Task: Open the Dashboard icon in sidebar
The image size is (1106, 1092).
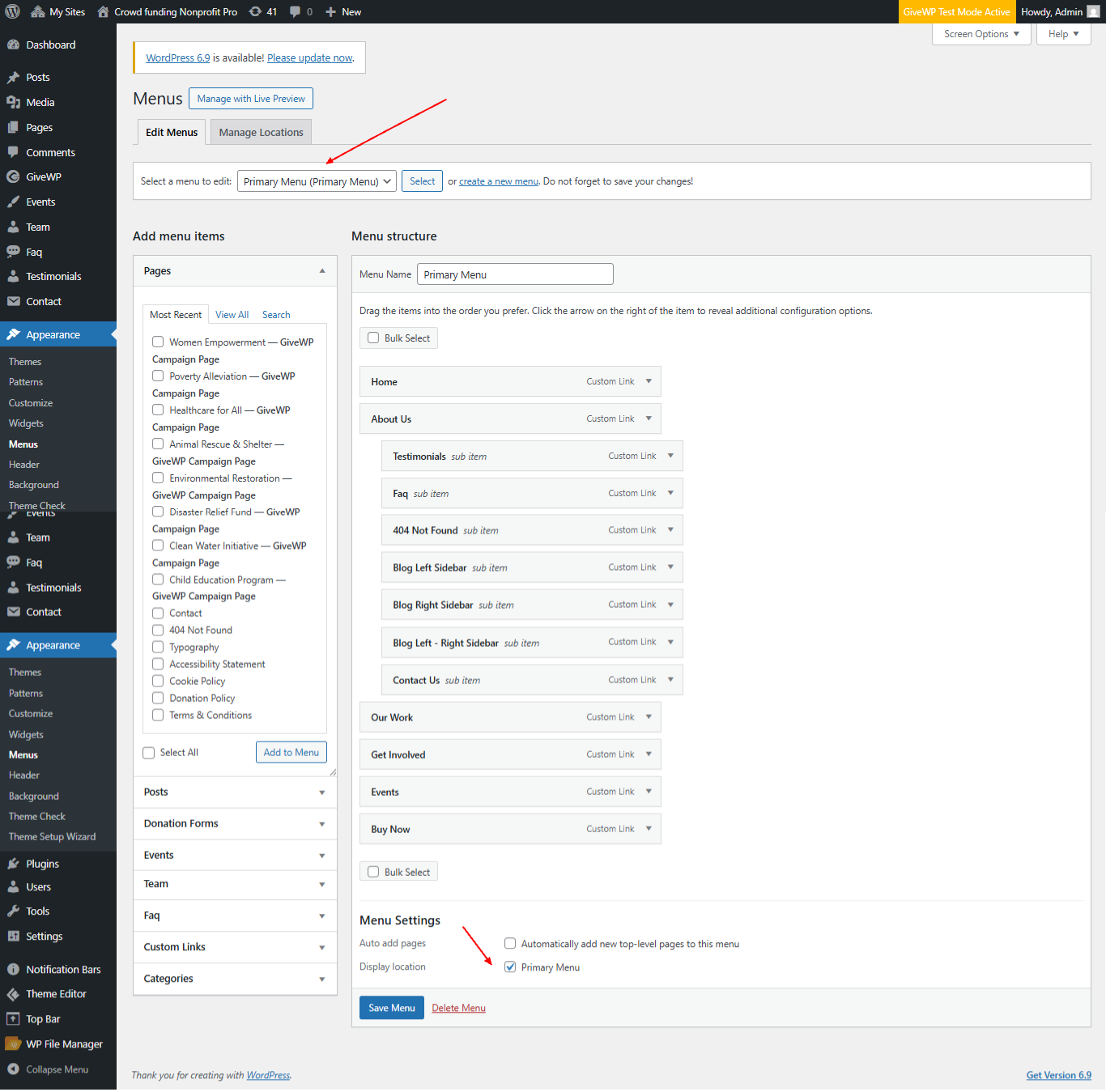Action: pos(13,45)
